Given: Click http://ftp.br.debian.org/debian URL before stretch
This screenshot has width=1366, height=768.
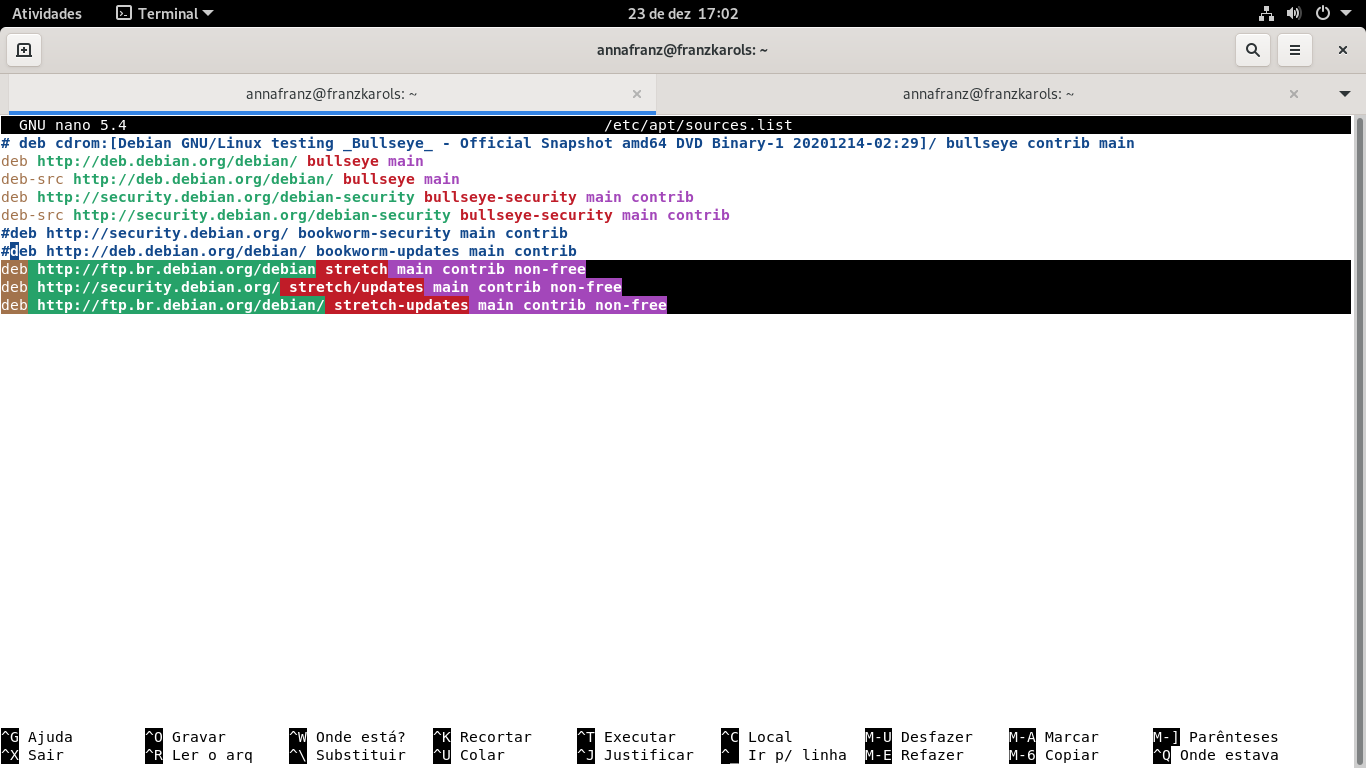Looking at the screenshot, I should tap(176, 269).
